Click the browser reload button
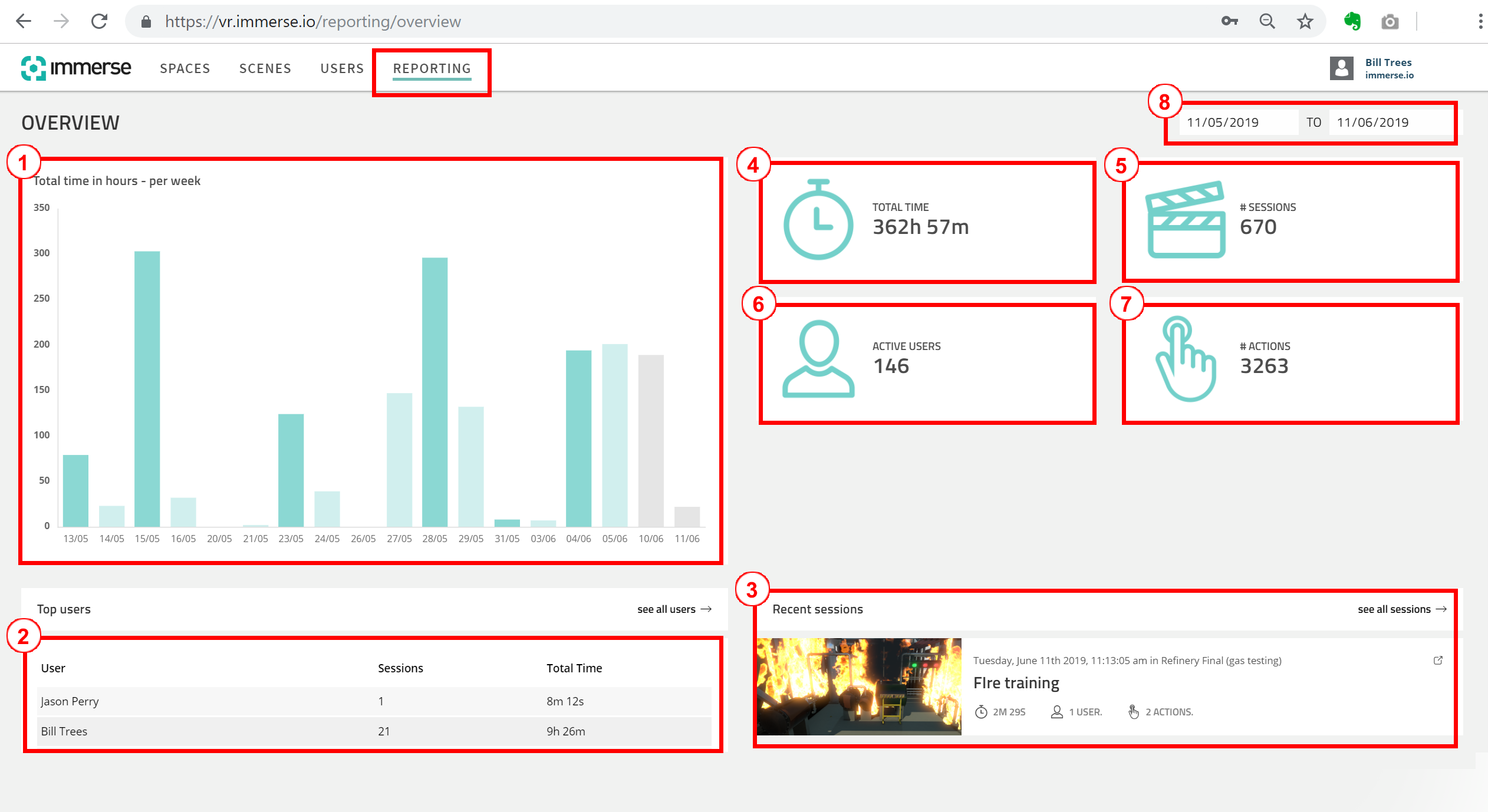The width and height of the screenshot is (1488, 812). click(x=99, y=22)
